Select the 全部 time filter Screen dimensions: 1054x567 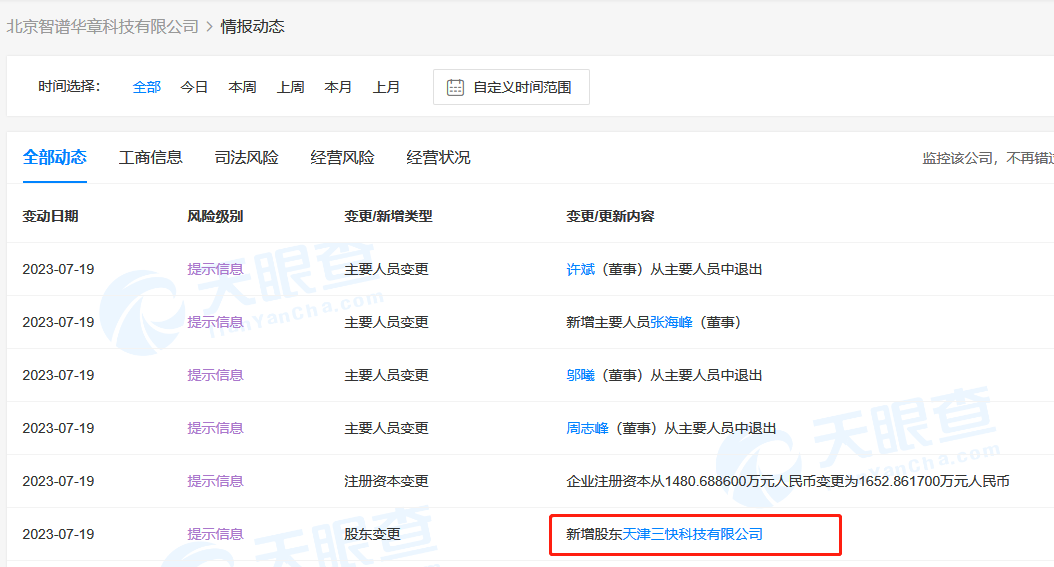147,87
